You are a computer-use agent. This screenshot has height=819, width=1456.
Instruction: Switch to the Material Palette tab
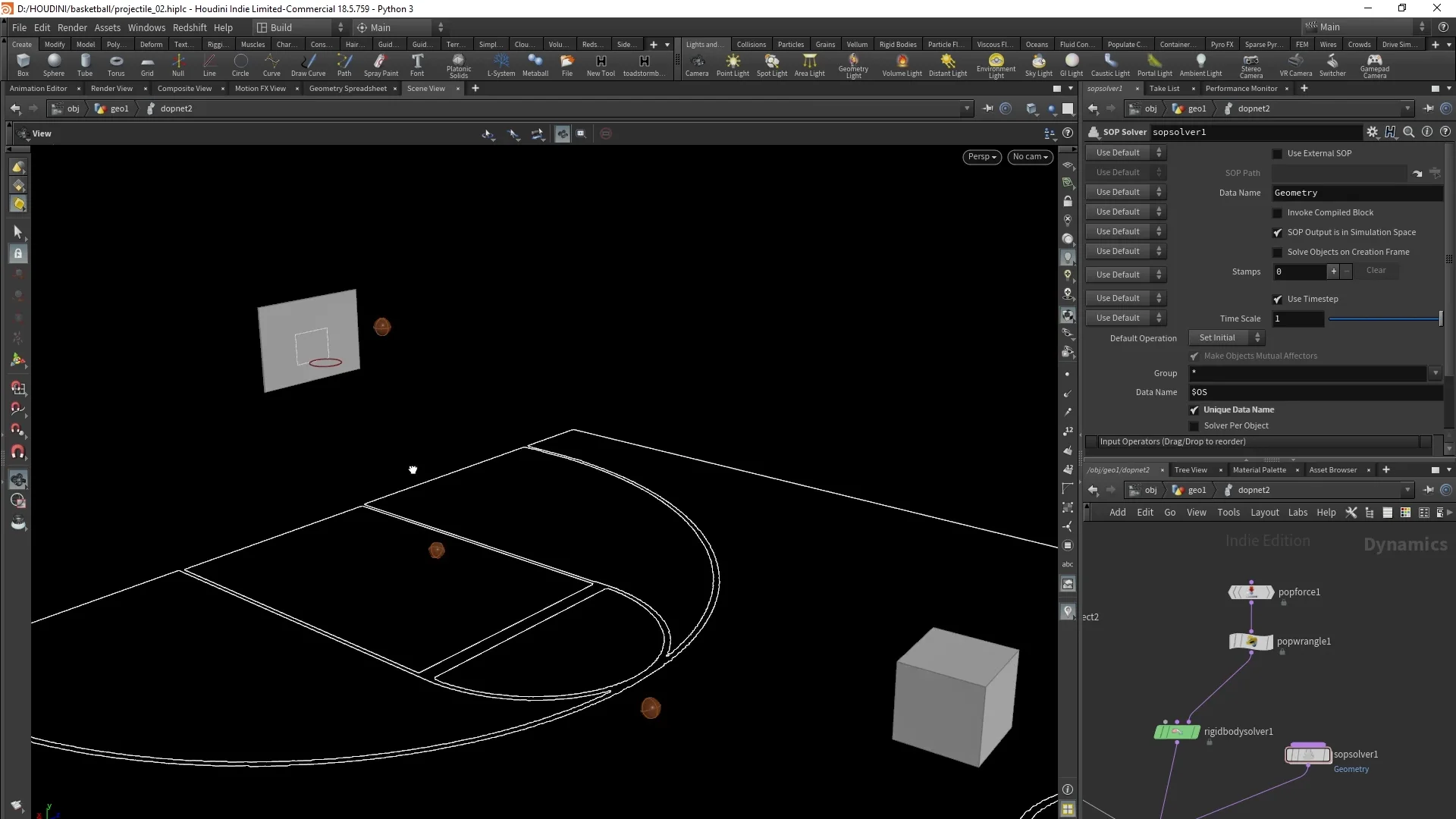1259,470
